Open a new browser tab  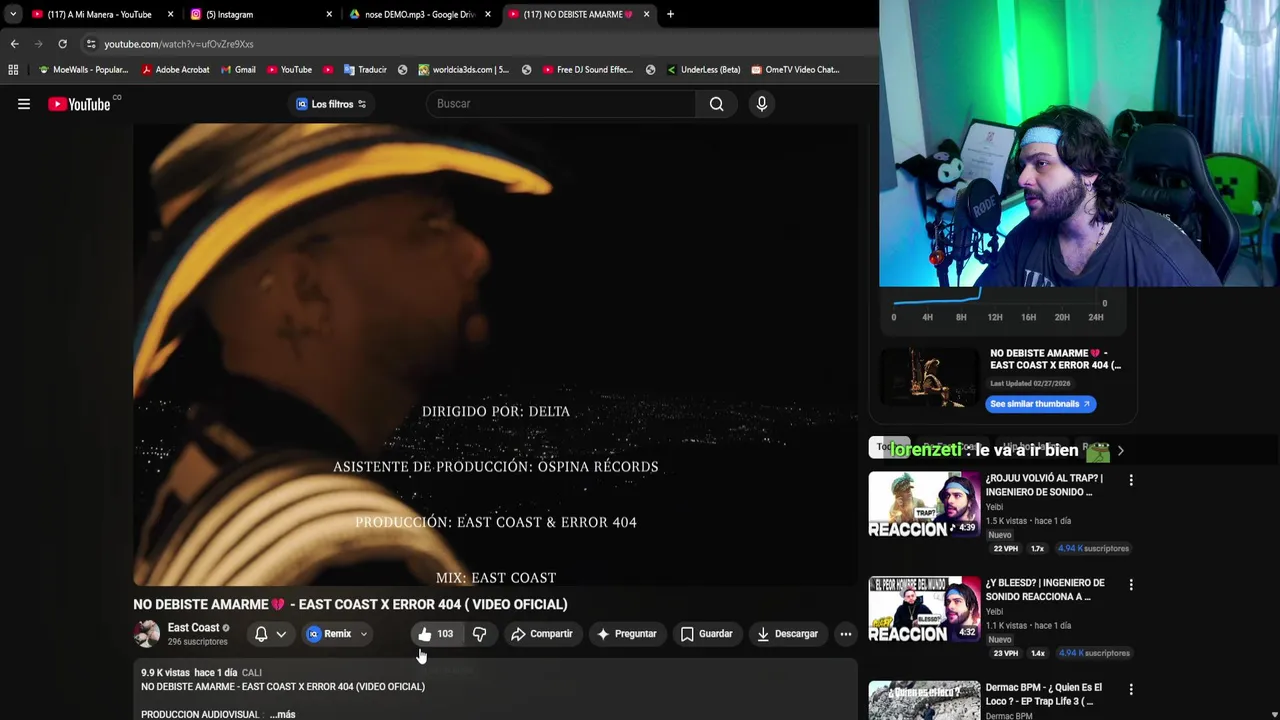tap(670, 14)
